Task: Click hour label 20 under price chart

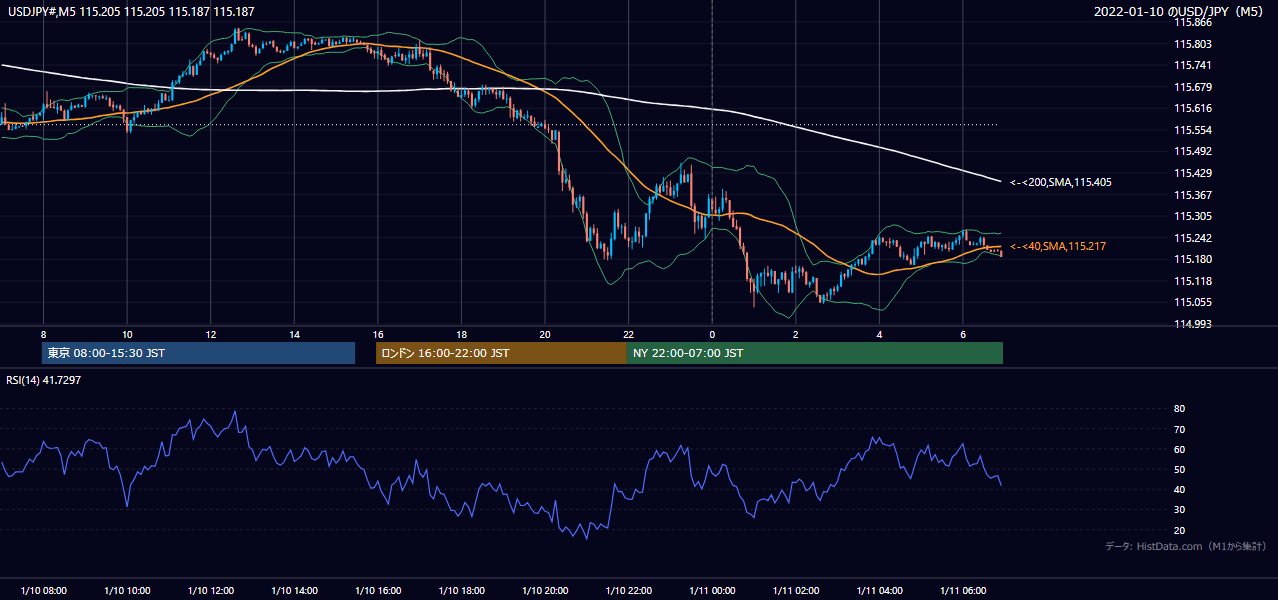Action: (545, 334)
